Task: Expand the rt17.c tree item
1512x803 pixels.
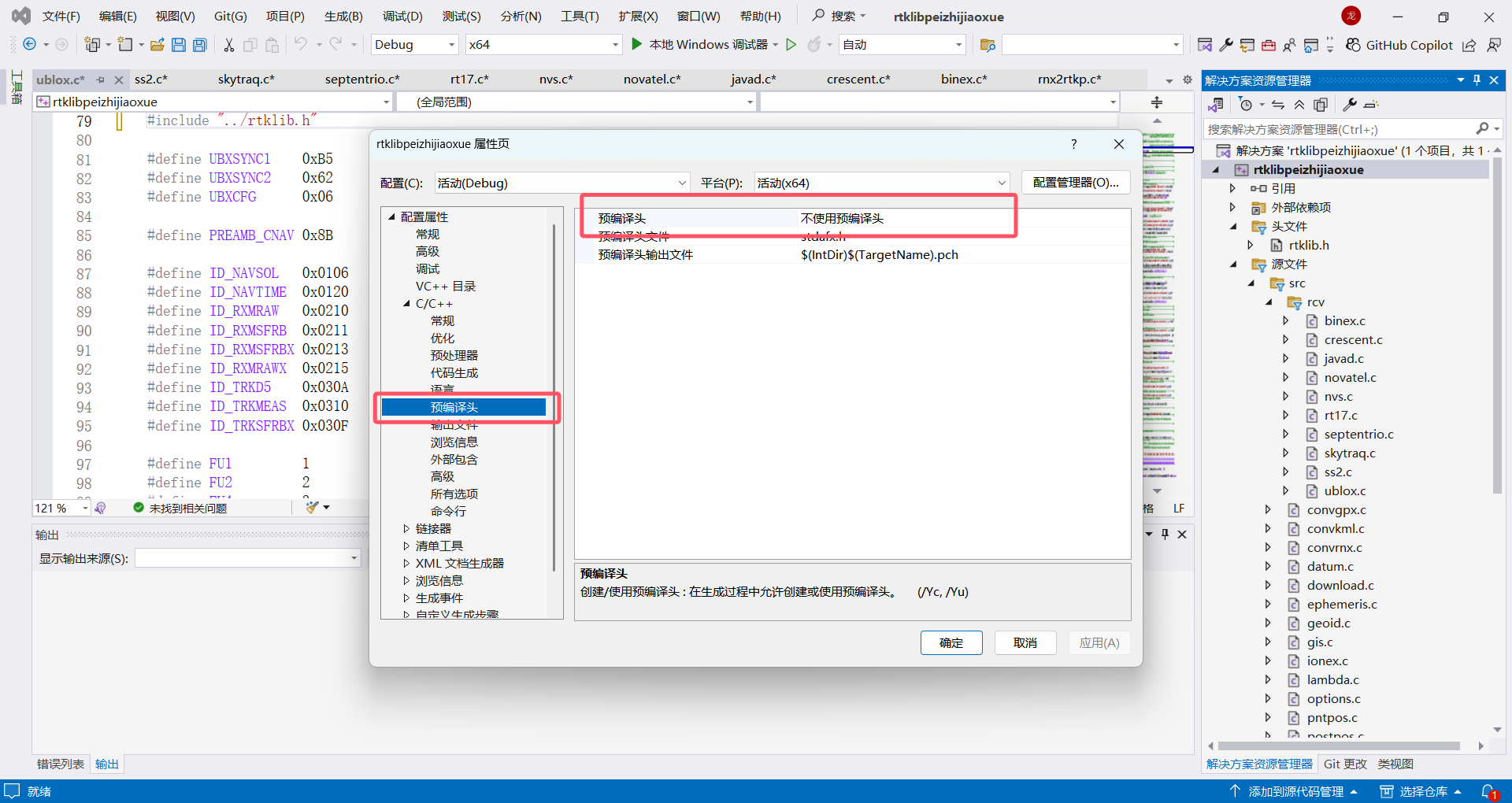Action: click(1285, 415)
